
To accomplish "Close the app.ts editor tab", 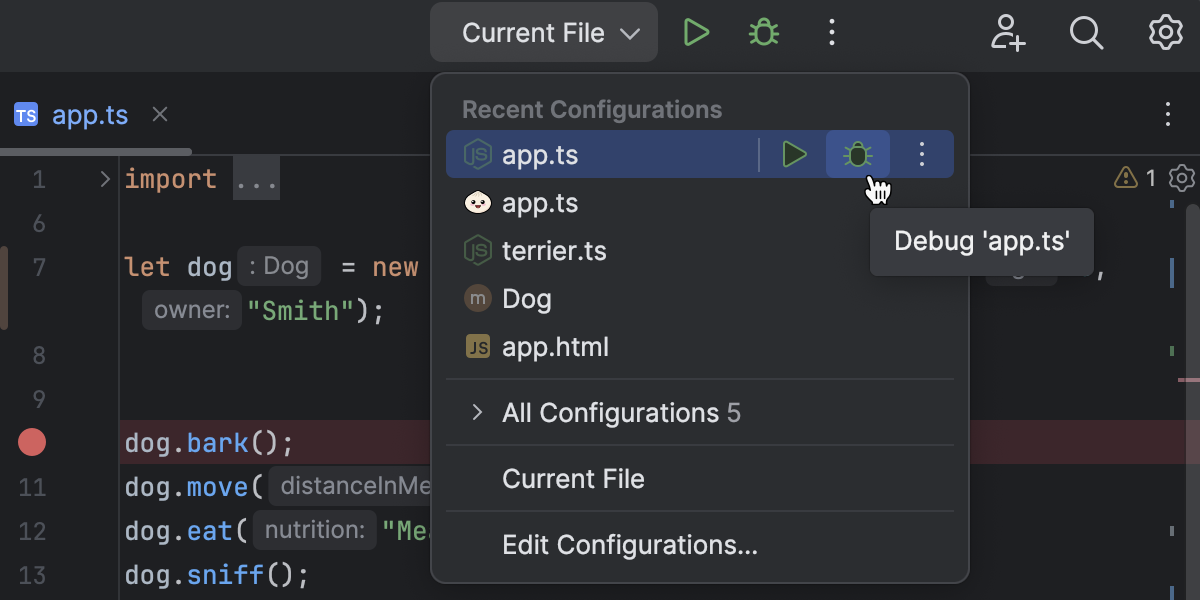I will click(159, 114).
